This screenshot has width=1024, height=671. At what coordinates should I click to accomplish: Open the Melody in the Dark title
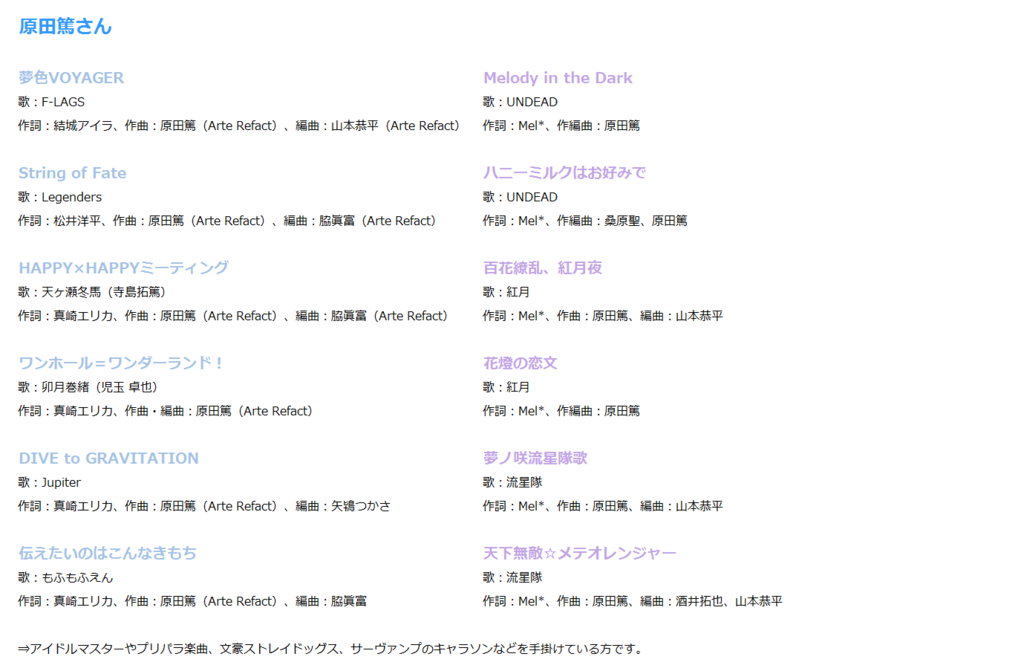point(558,78)
